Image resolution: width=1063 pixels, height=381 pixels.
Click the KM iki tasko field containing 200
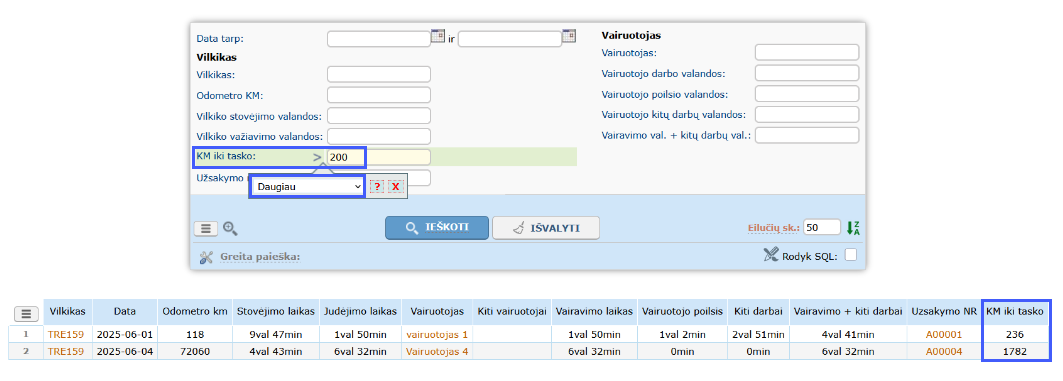point(379,157)
